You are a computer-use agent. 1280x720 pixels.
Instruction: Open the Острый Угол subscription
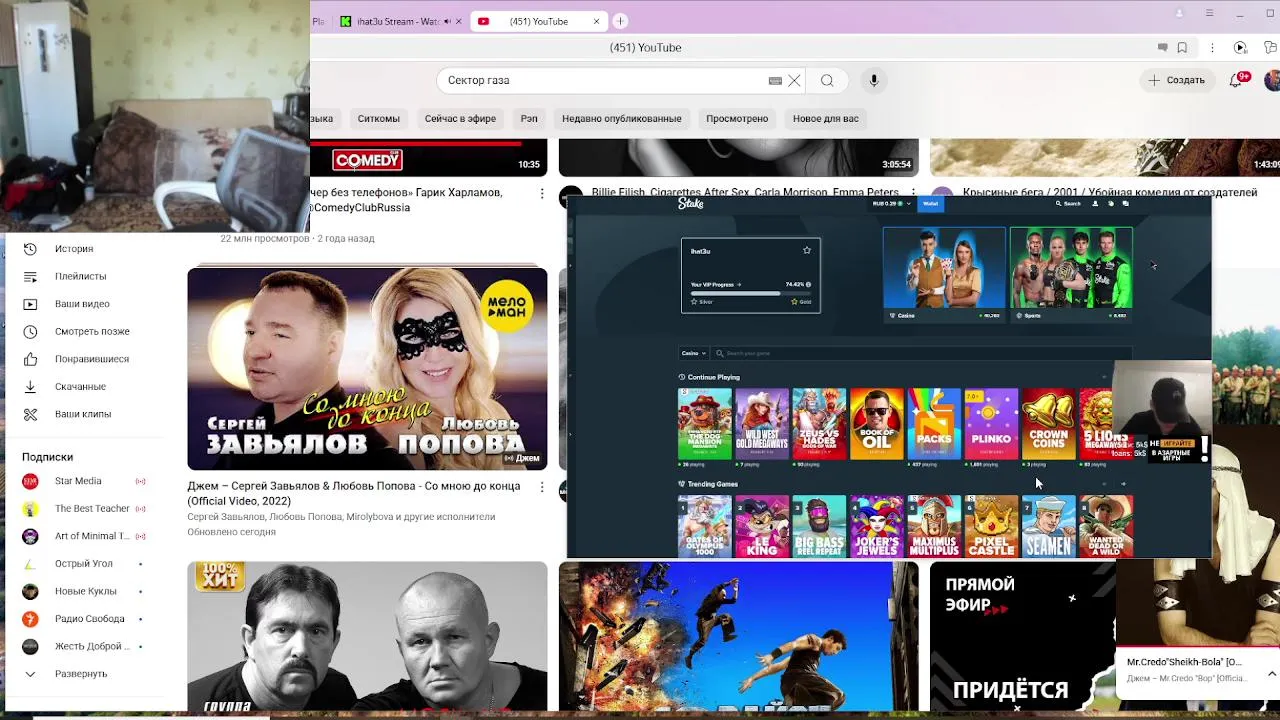click(84, 564)
